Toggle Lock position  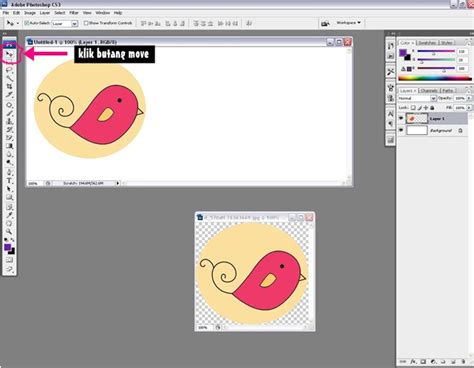pos(426,108)
